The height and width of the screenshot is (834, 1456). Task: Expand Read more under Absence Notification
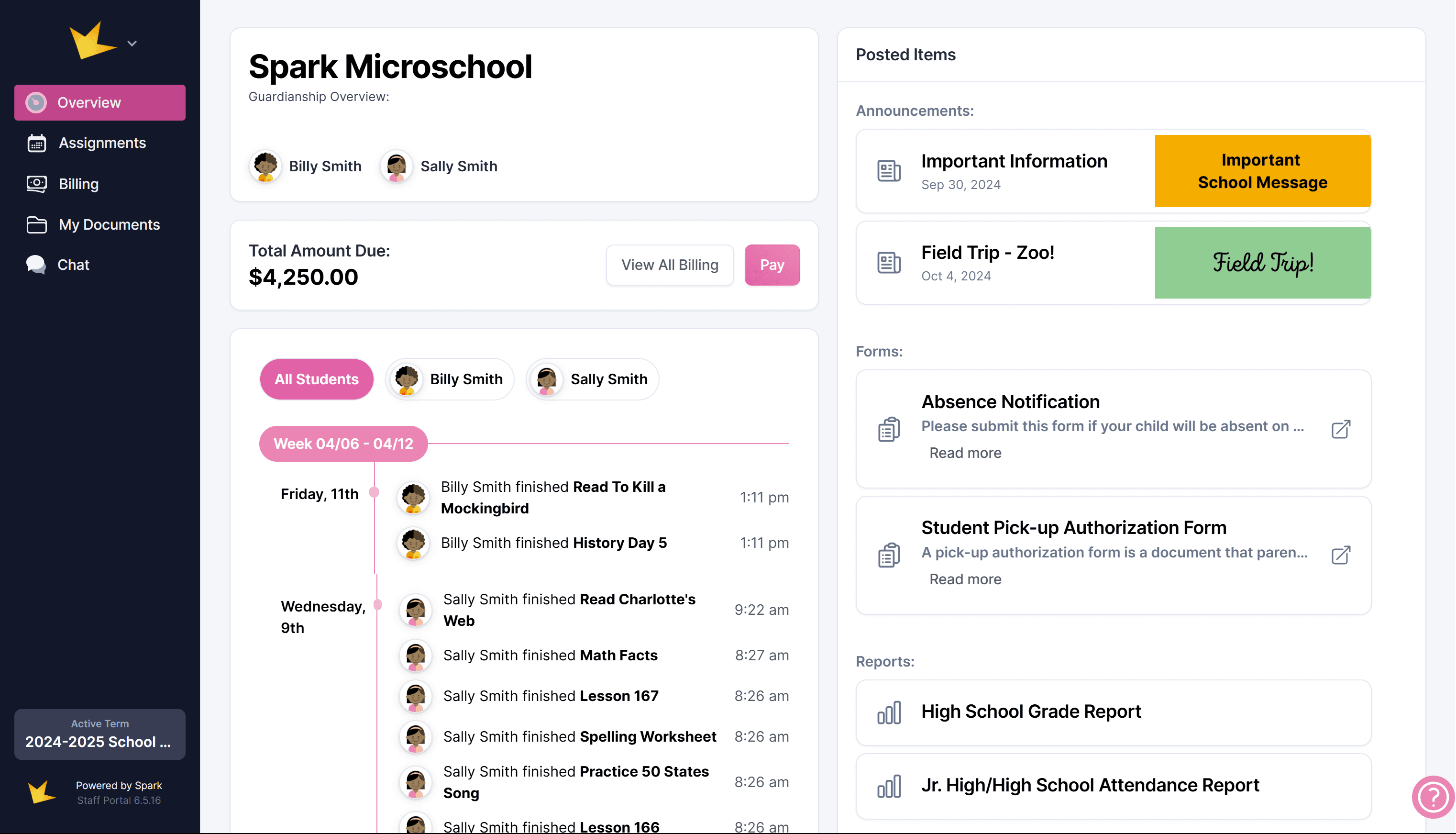965,453
